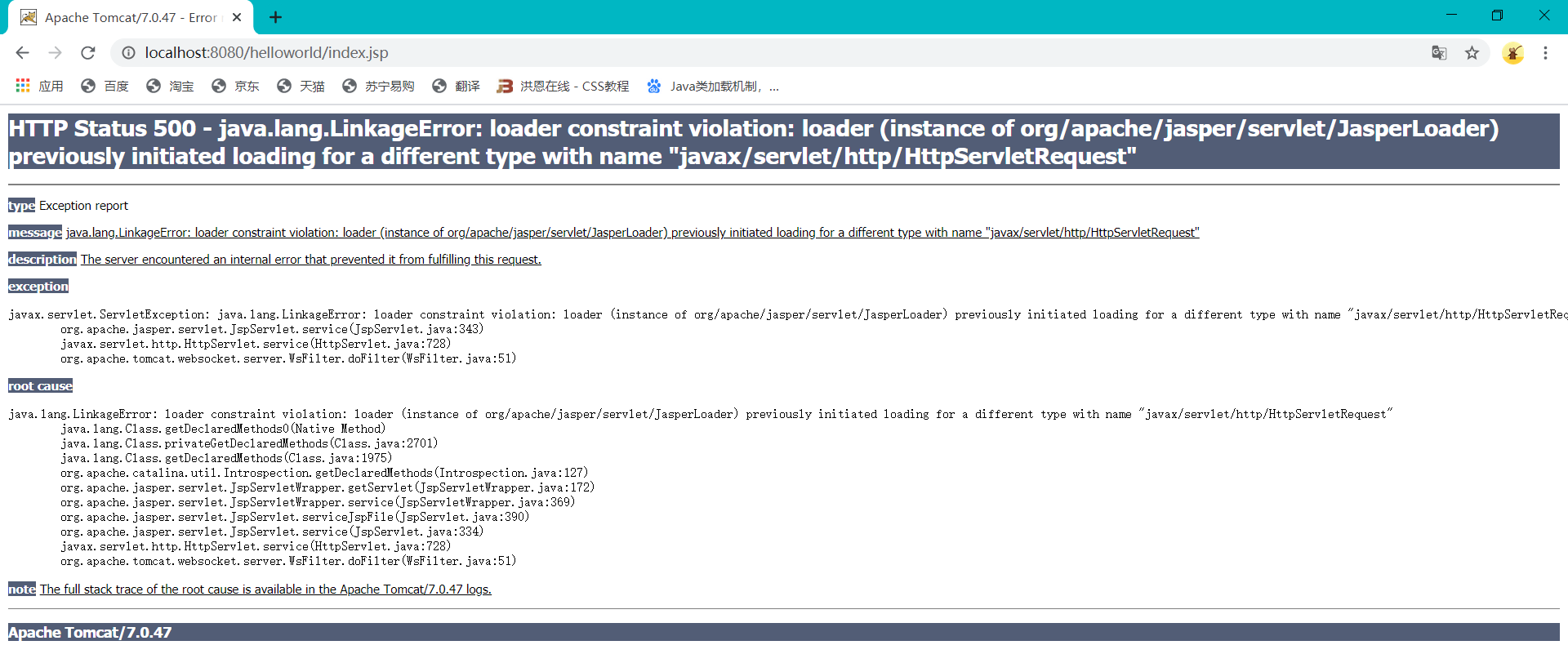Close the Apache Tomcat error tab
Image resolution: width=1568 pixels, height=663 pixels.
(x=237, y=17)
